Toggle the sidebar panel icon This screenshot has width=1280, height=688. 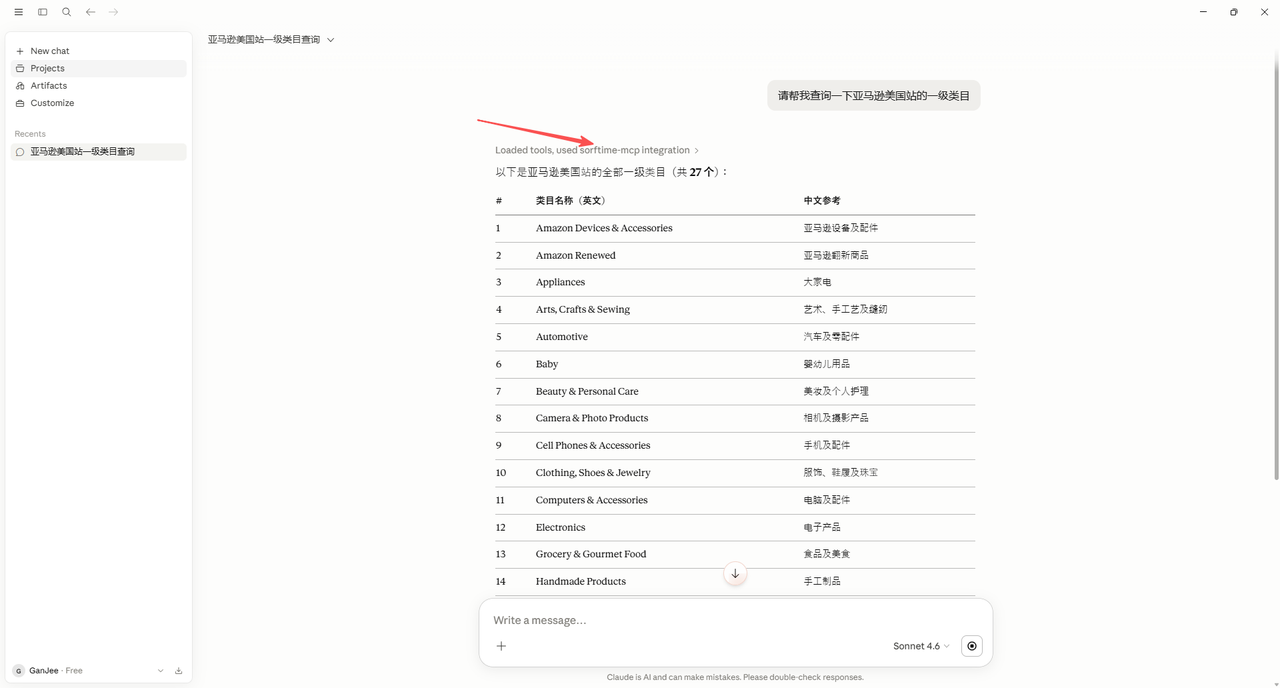[x=42, y=12]
